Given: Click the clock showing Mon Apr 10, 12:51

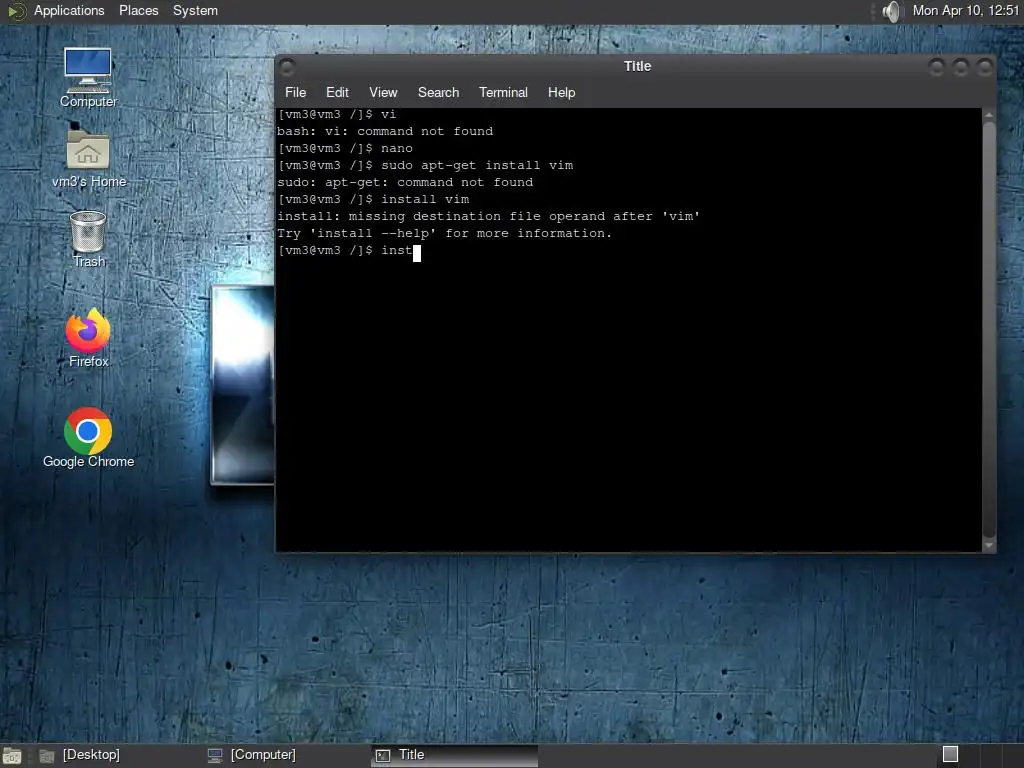Looking at the screenshot, I should tap(965, 10).
